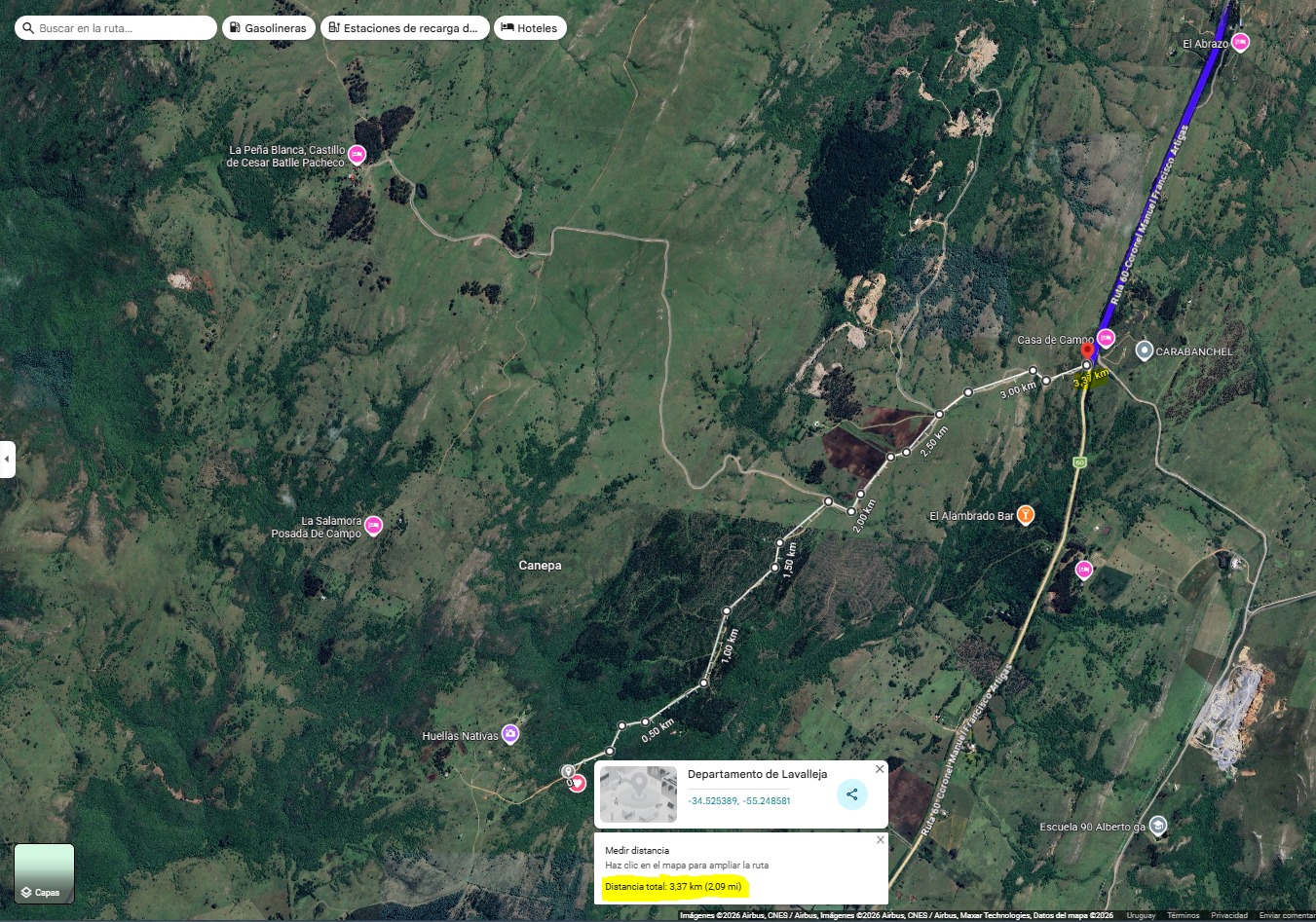Click the red measurement endpoint pin
This screenshot has width=1316, height=922.
(1087, 351)
